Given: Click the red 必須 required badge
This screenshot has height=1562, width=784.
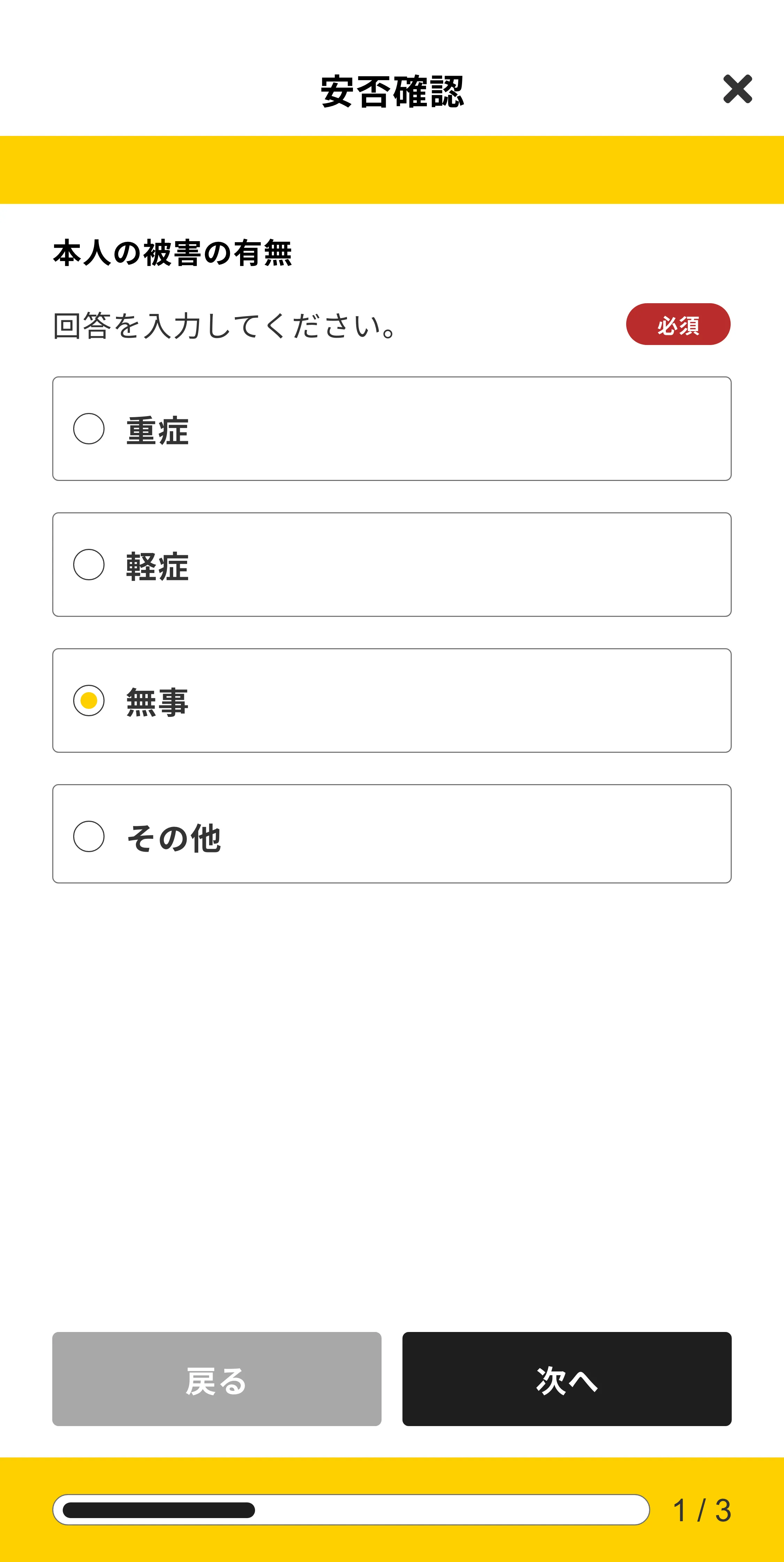Looking at the screenshot, I should 678,324.
